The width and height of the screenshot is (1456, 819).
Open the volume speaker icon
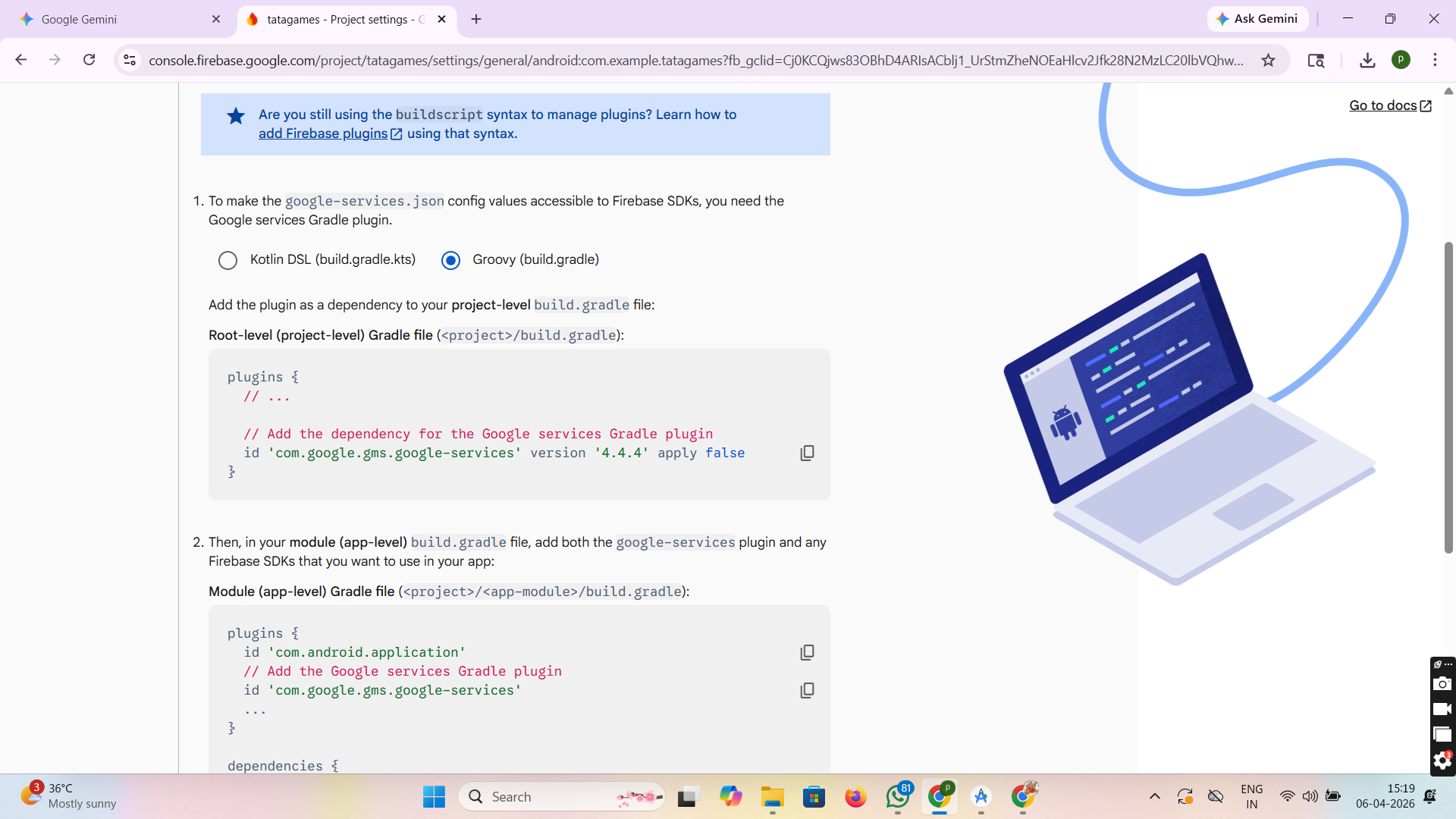[1310, 796]
